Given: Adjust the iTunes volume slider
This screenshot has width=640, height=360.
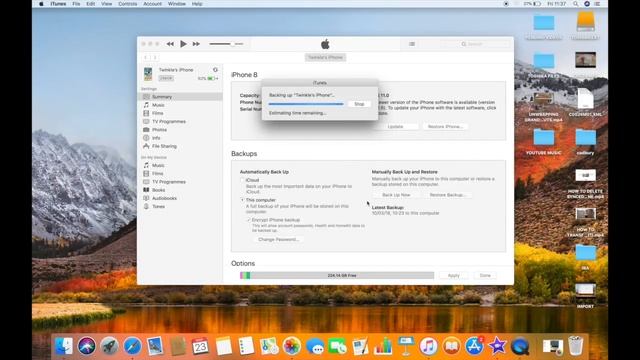Looking at the screenshot, I should (227, 44).
